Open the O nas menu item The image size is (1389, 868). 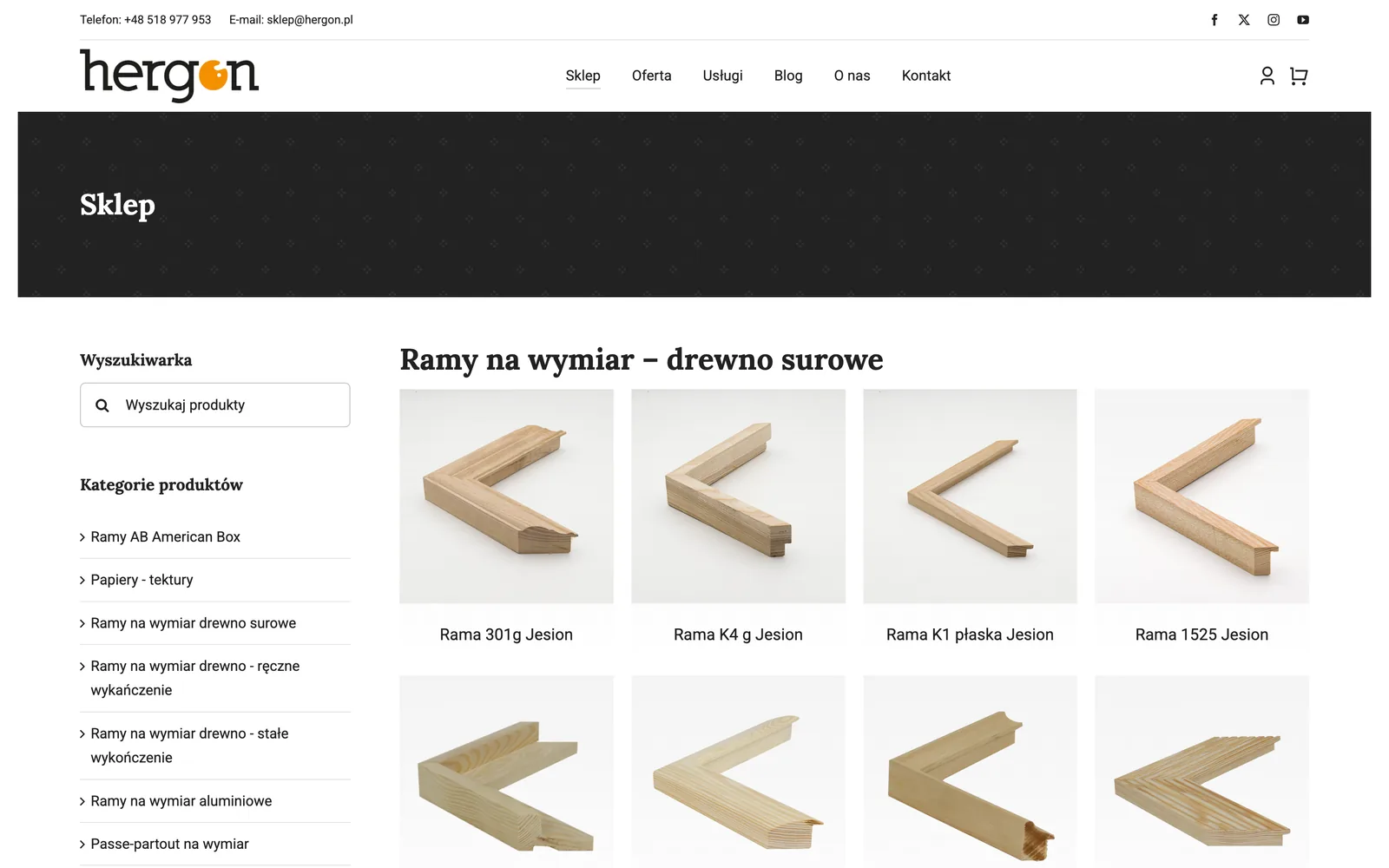(852, 76)
